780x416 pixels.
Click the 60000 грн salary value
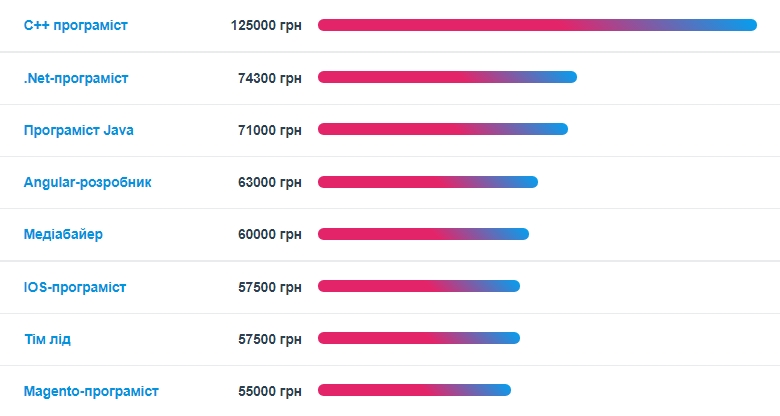click(x=269, y=234)
